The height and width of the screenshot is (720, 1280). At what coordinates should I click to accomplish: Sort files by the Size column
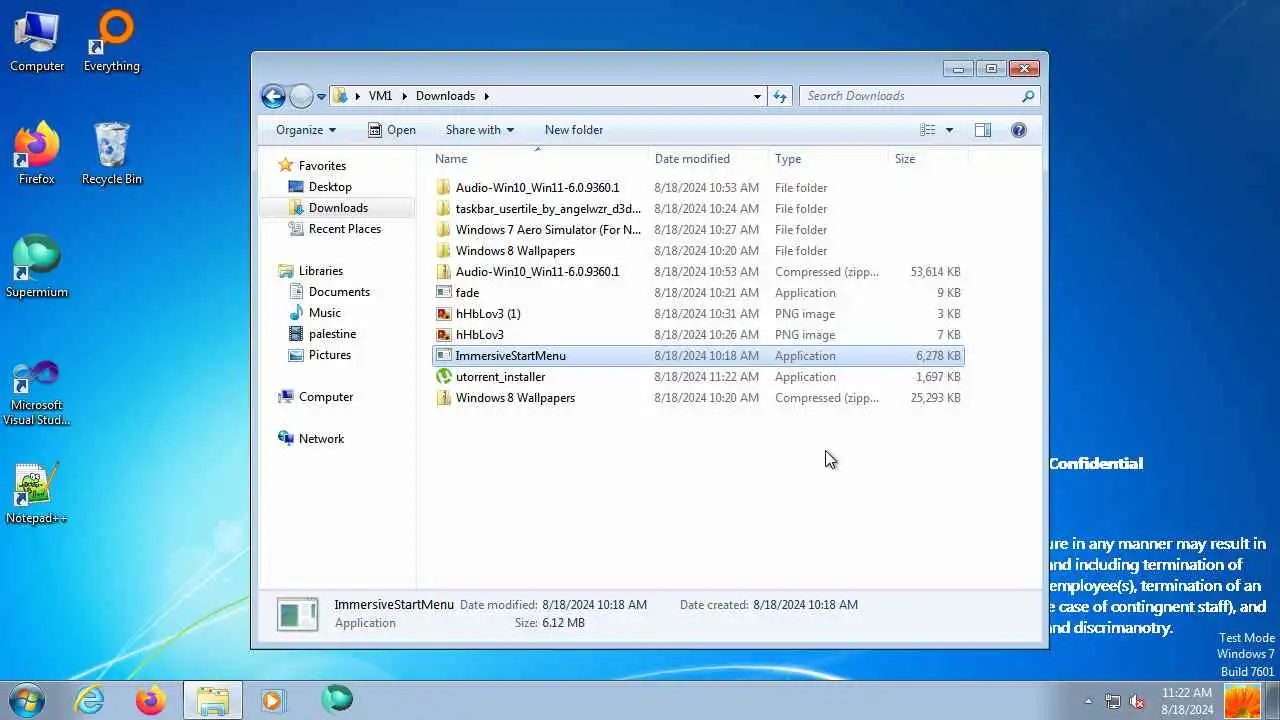(x=928, y=159)
